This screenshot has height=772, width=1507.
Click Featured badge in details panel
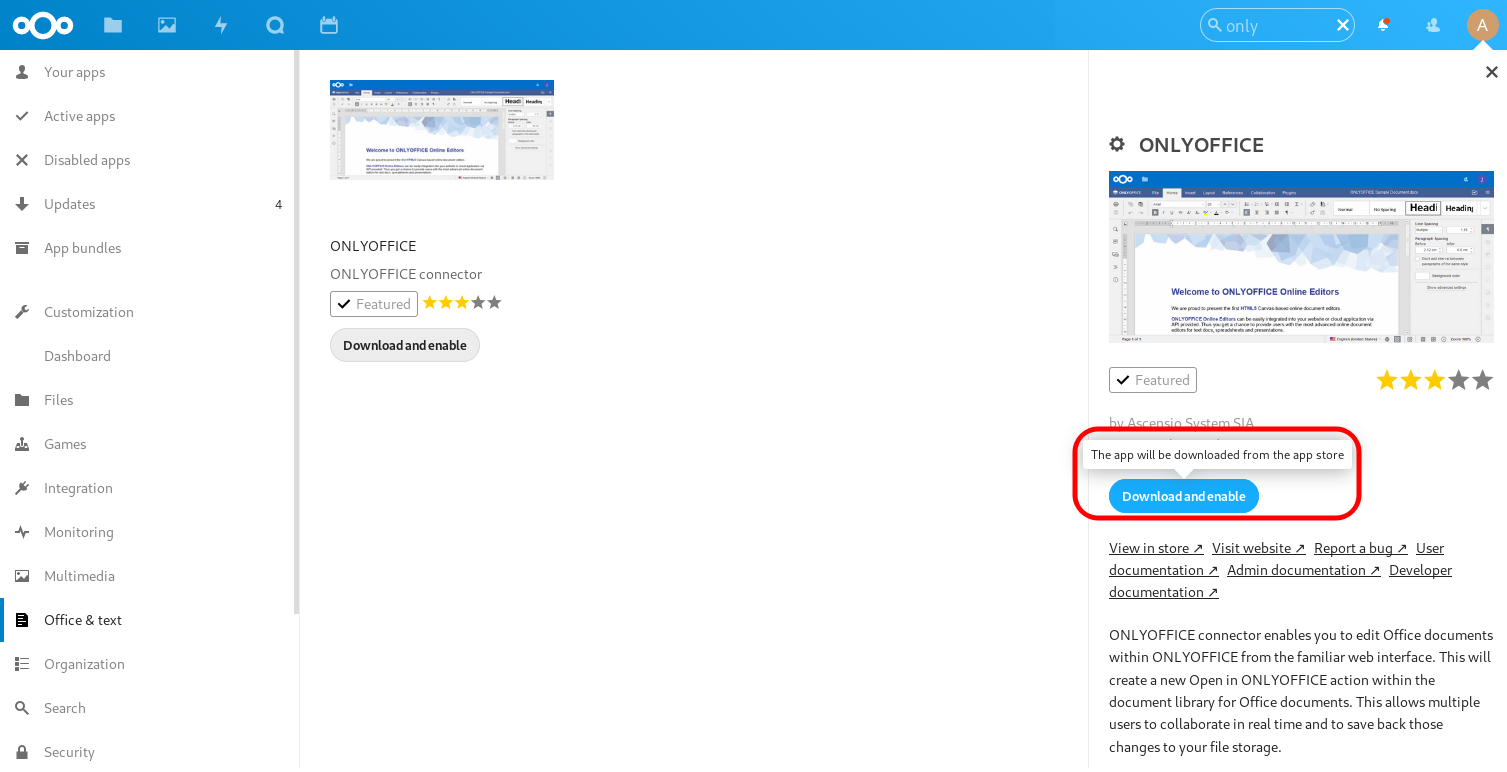(x=1153, y=380)
